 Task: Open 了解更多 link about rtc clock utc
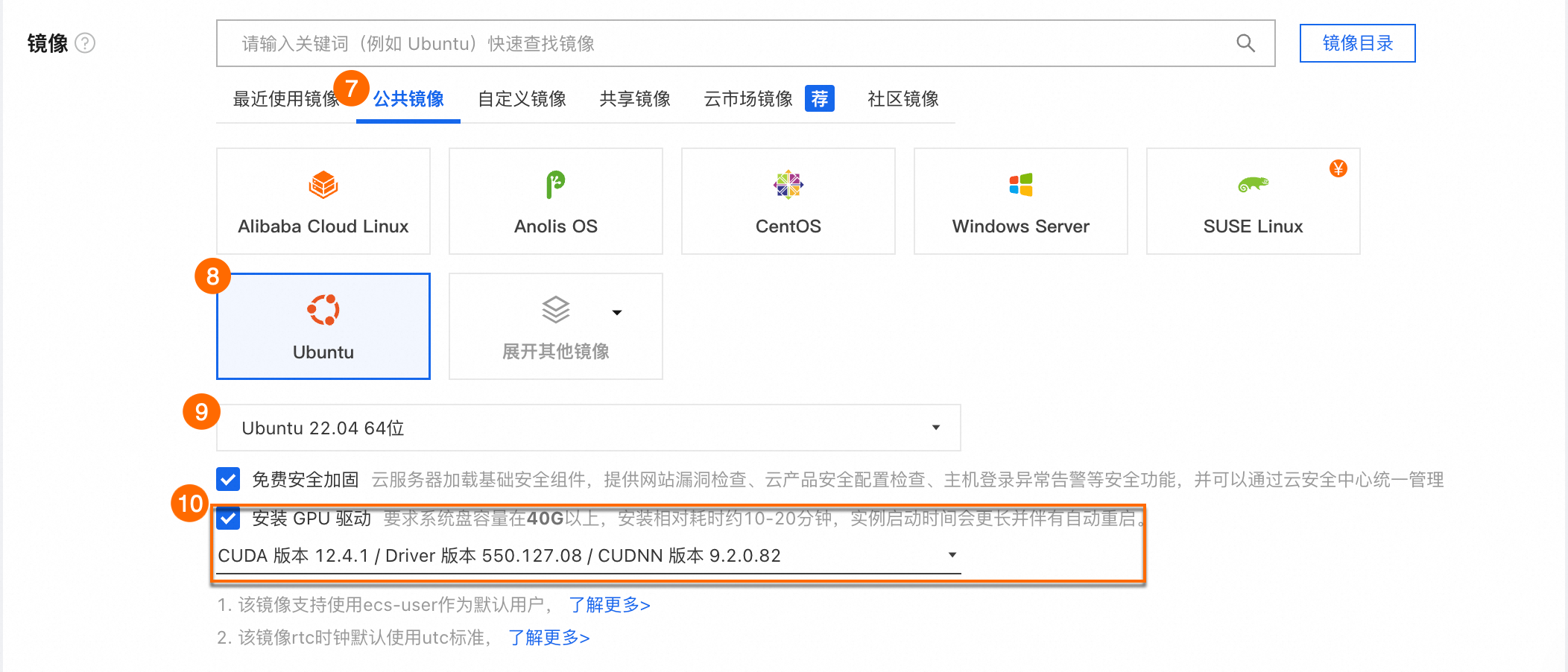(549, 638)
